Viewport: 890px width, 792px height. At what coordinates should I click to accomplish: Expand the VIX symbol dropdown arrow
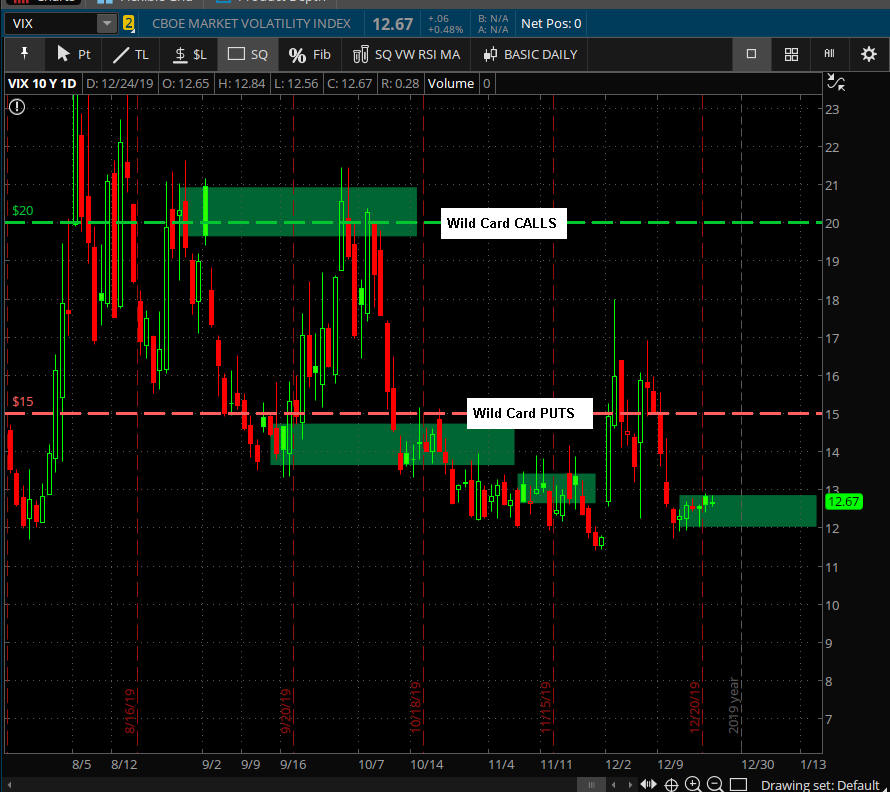(x=106, y=23)
